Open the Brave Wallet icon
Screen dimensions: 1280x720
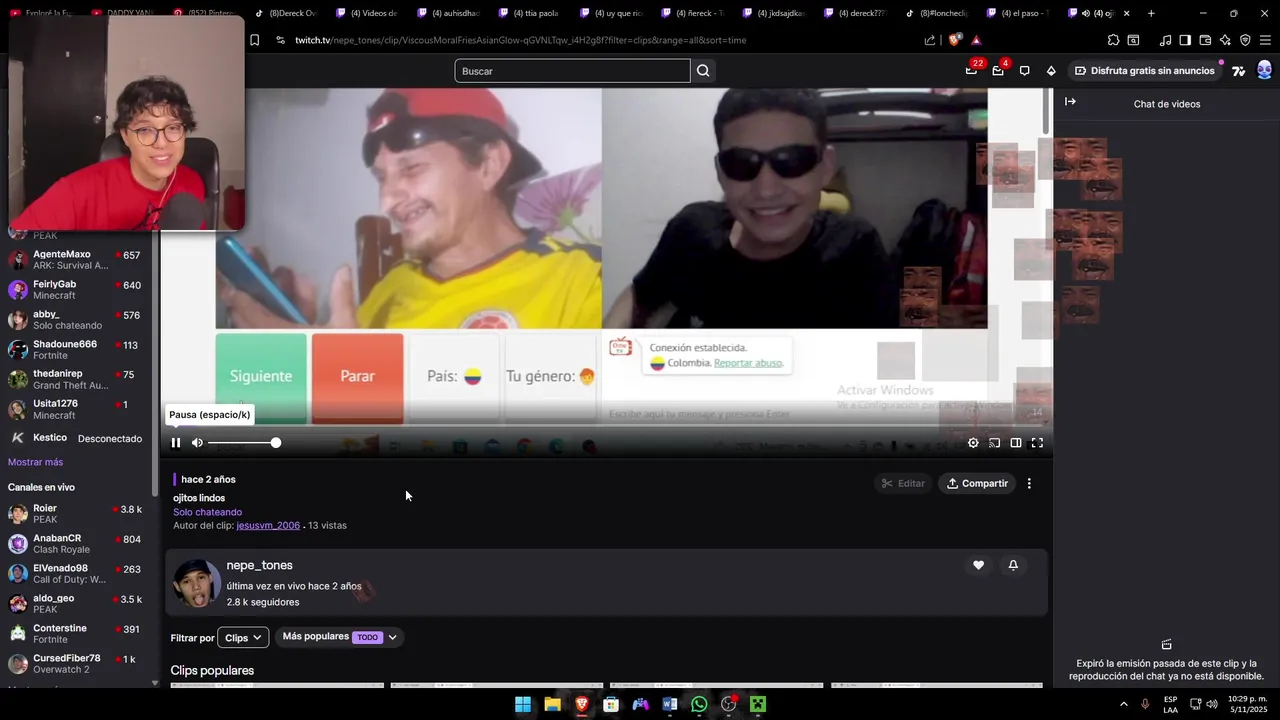pyautogui.click(x=1205, y=40)
